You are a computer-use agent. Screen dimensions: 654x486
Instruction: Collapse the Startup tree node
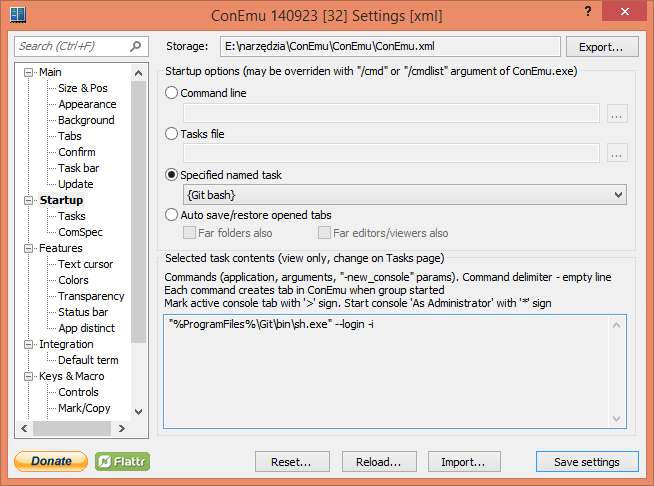[x=28, y=200]
